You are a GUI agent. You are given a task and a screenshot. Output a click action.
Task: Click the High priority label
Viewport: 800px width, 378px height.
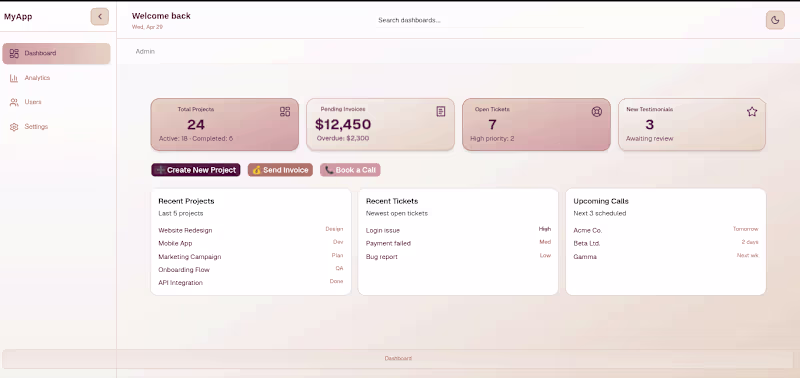pyautogui.click(x=545, y=229)
